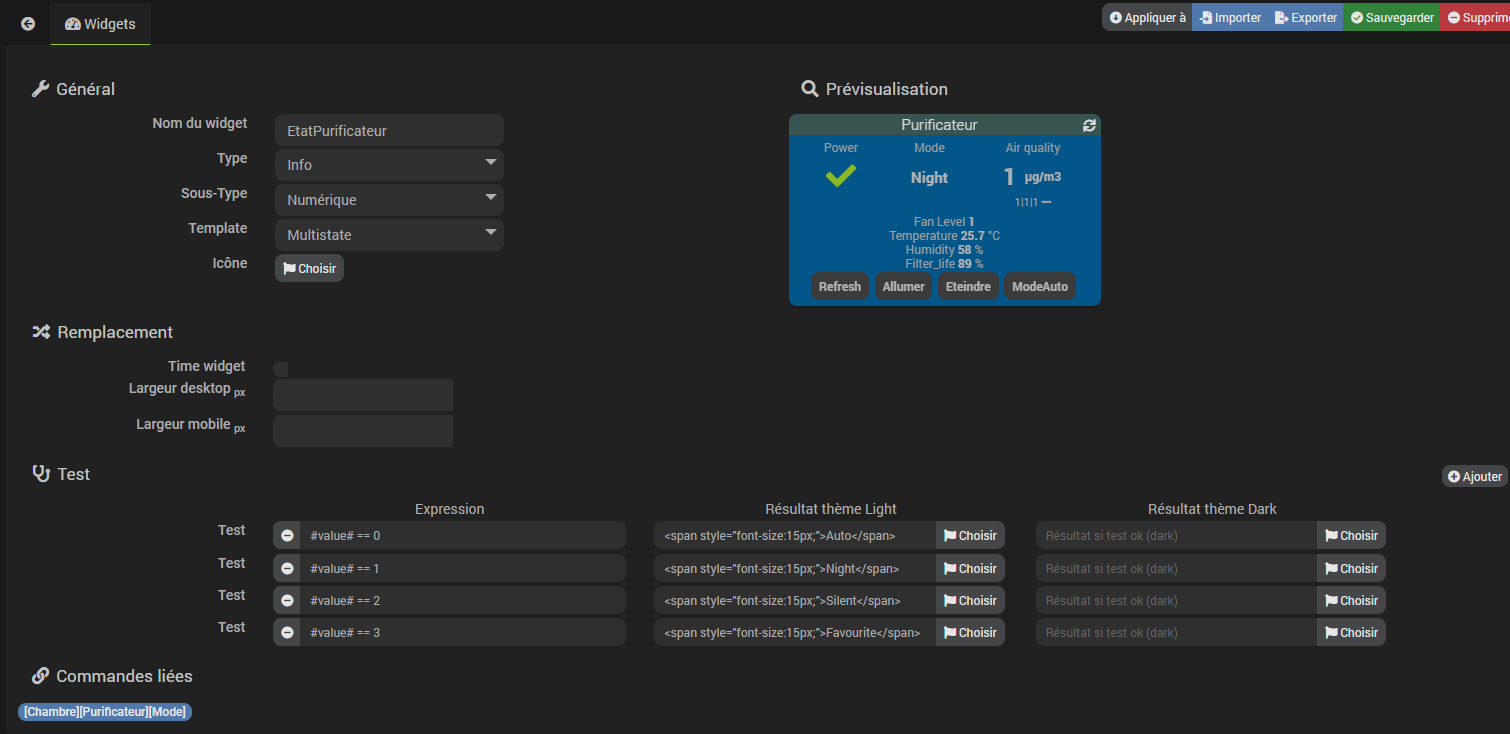Viewport: 1510px width, 734px height.
Task: Open the Type dropdown
Action: click(389, 165)
